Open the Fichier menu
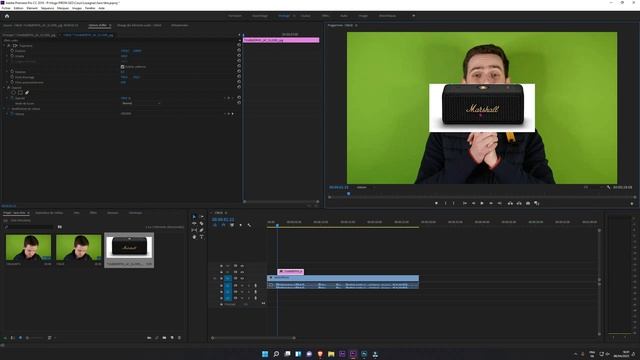The width and height of the screenshot is (640, 360). coord(6,8)
